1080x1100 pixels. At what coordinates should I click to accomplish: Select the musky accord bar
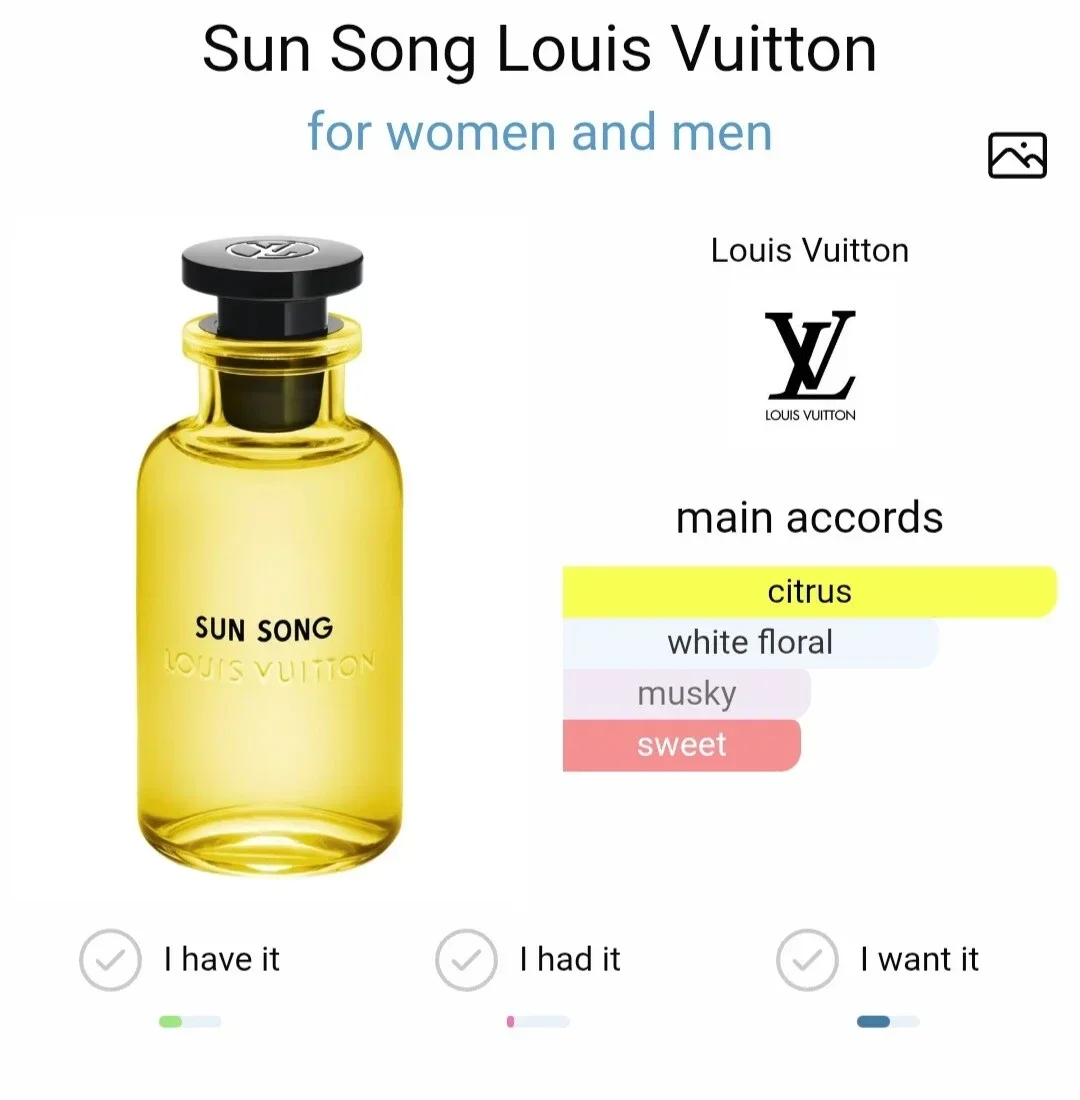686,693
